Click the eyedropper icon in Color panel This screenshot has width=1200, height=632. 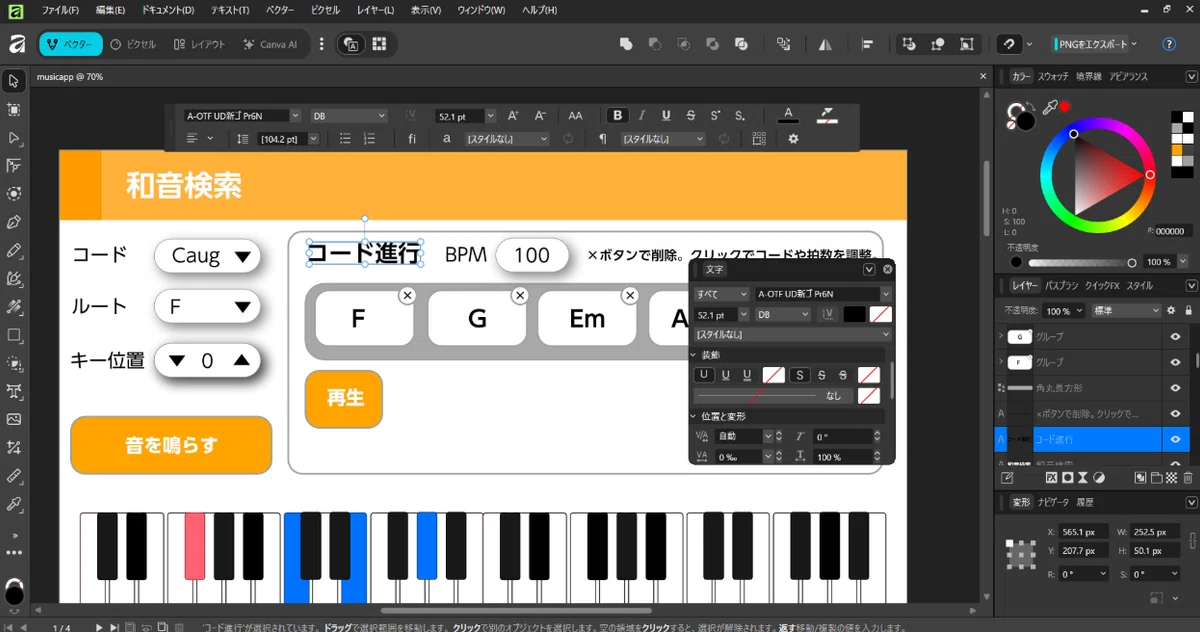pos(1050,107)
